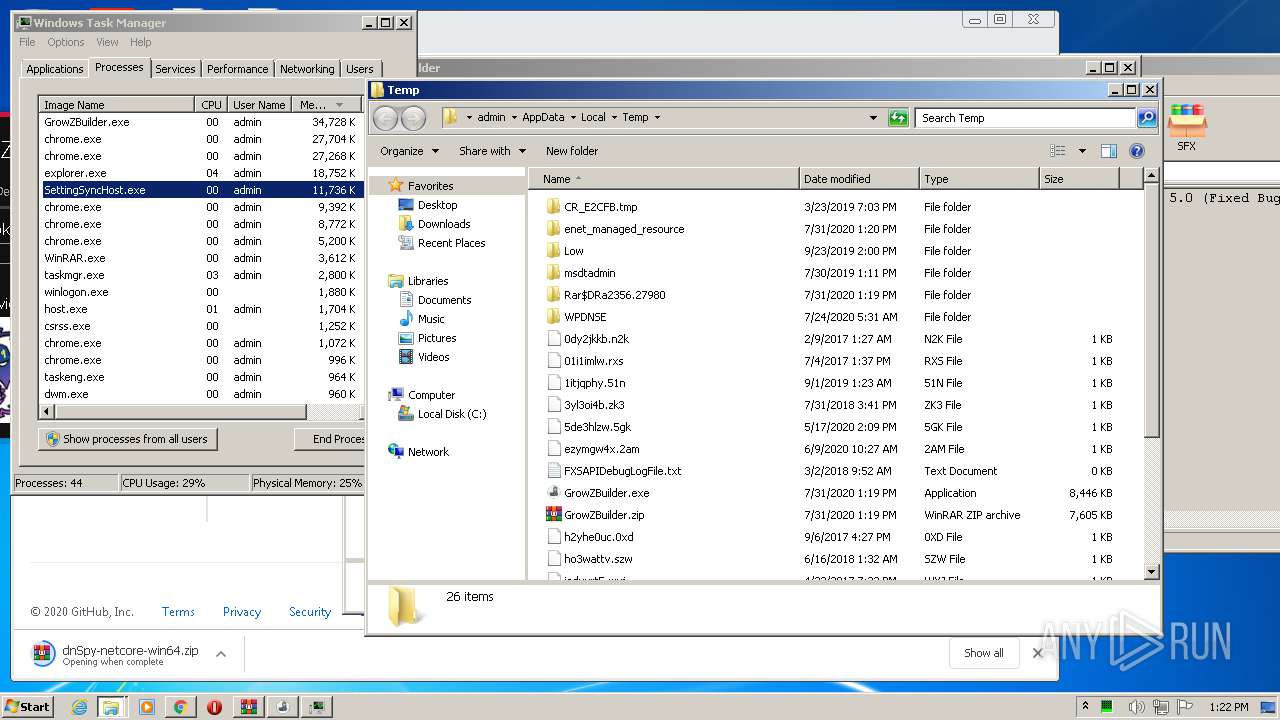This screenshot has width=1280, height=720.
Task: Open the GitHub Terms link
Action: (x=178, y=612)
